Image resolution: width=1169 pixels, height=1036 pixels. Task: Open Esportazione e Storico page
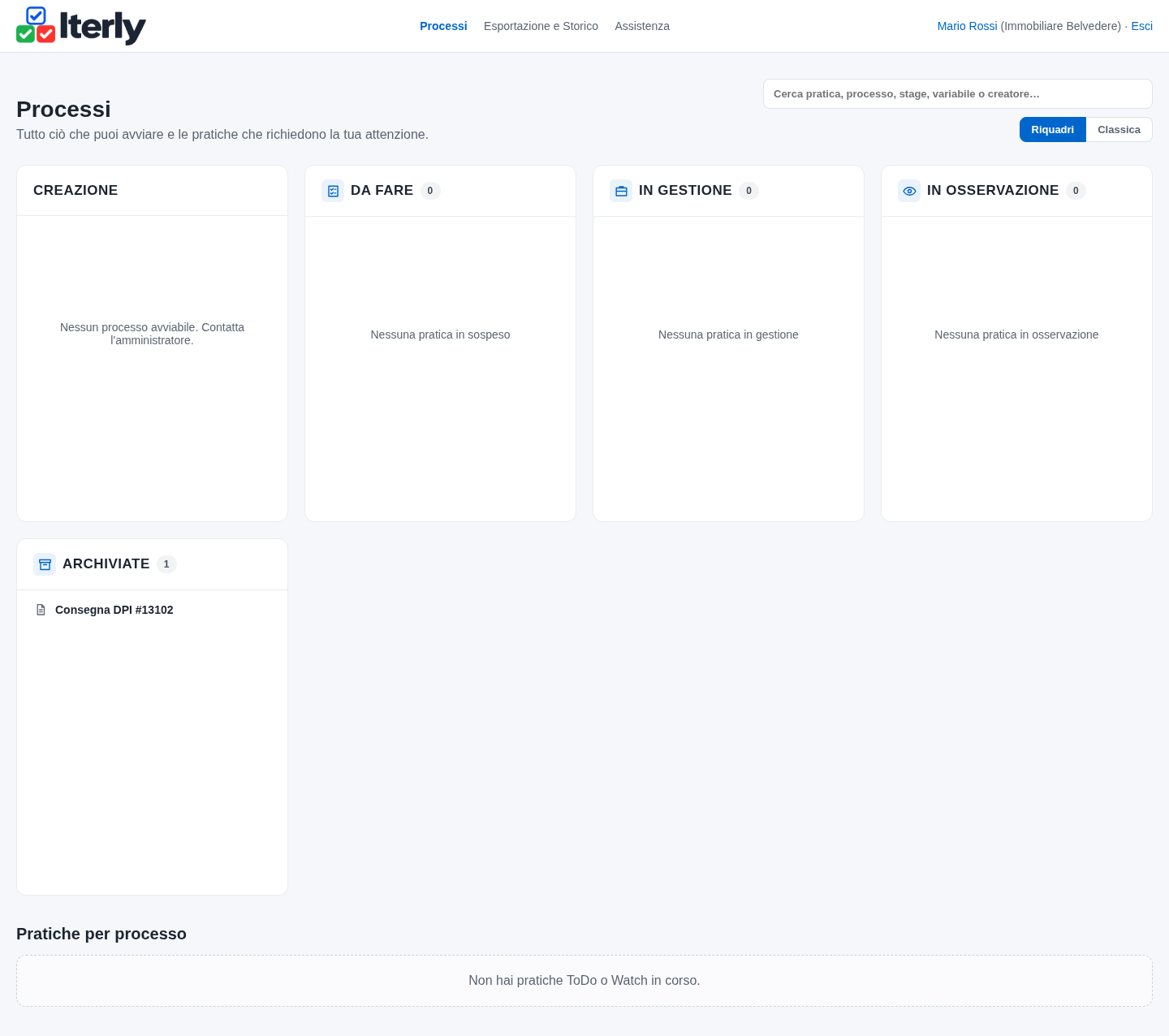(541, 26)
